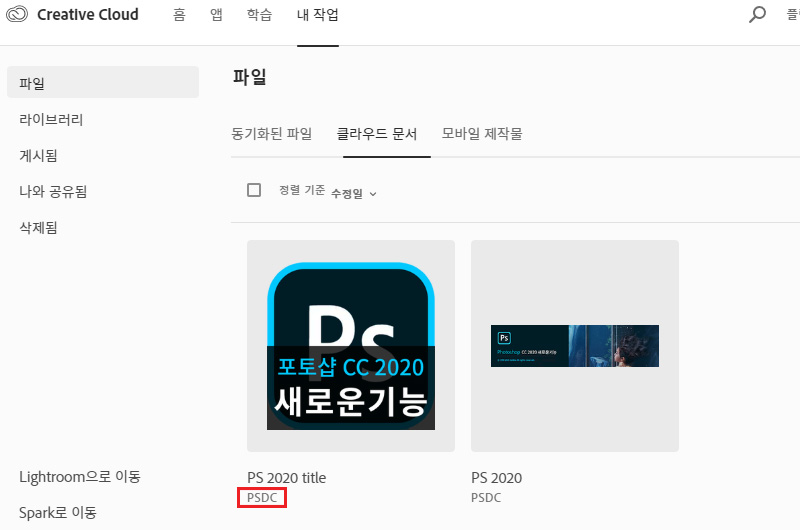Open 나와 공유됨 in the sidebar

(53, 192)
